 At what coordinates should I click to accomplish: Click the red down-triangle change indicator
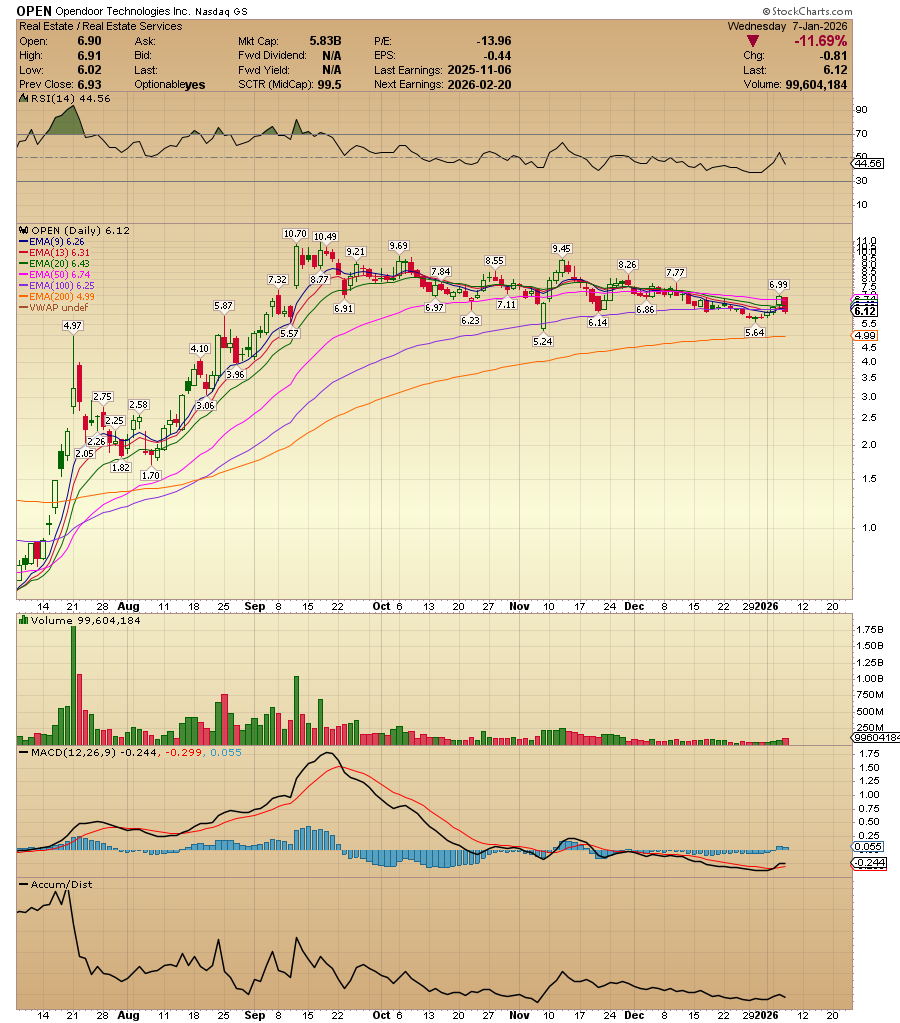click(x=753, y=41)
